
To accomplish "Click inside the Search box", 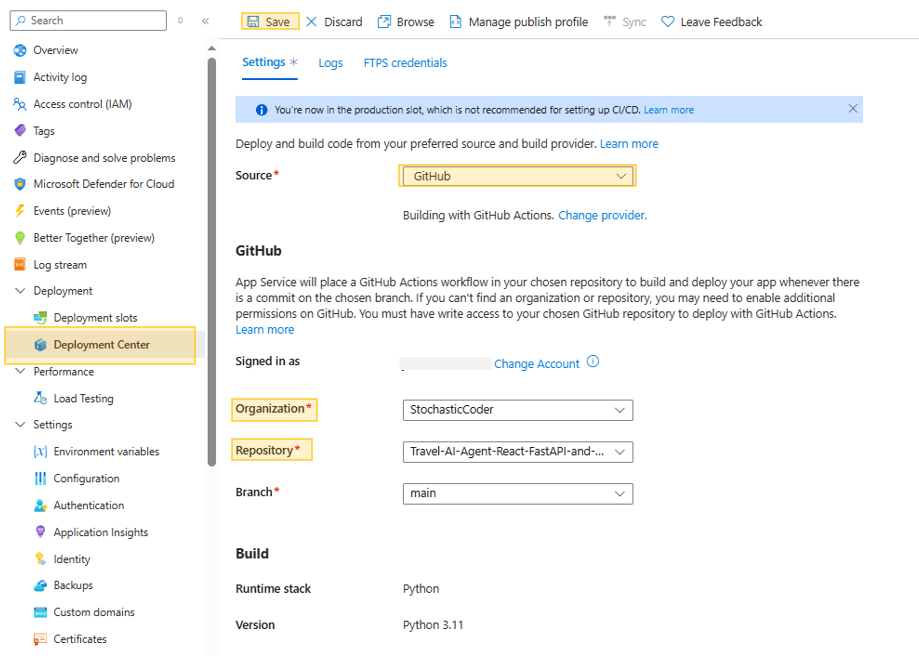I will [x=88, y=20].
